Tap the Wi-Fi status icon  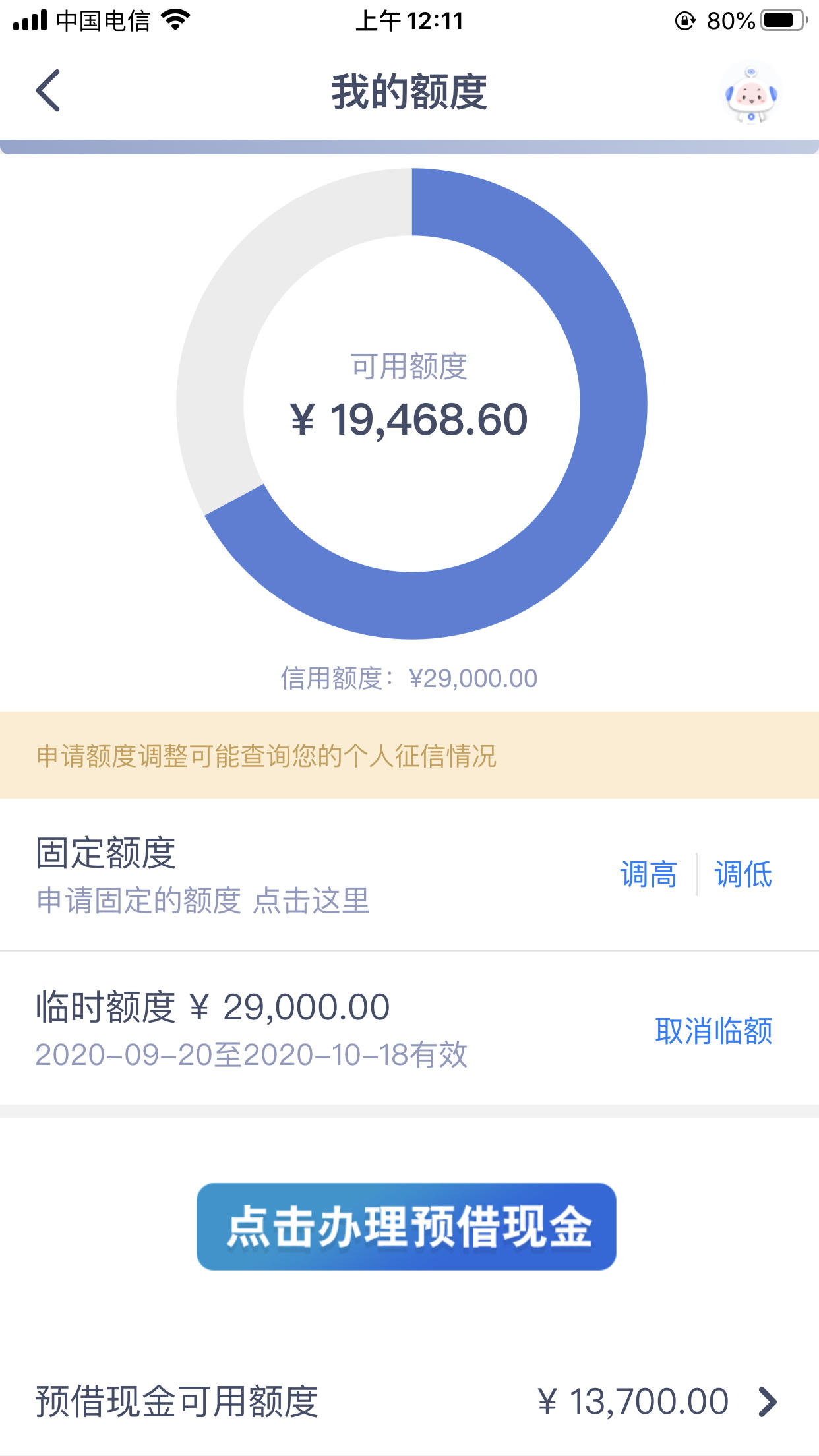pos(175,20)
